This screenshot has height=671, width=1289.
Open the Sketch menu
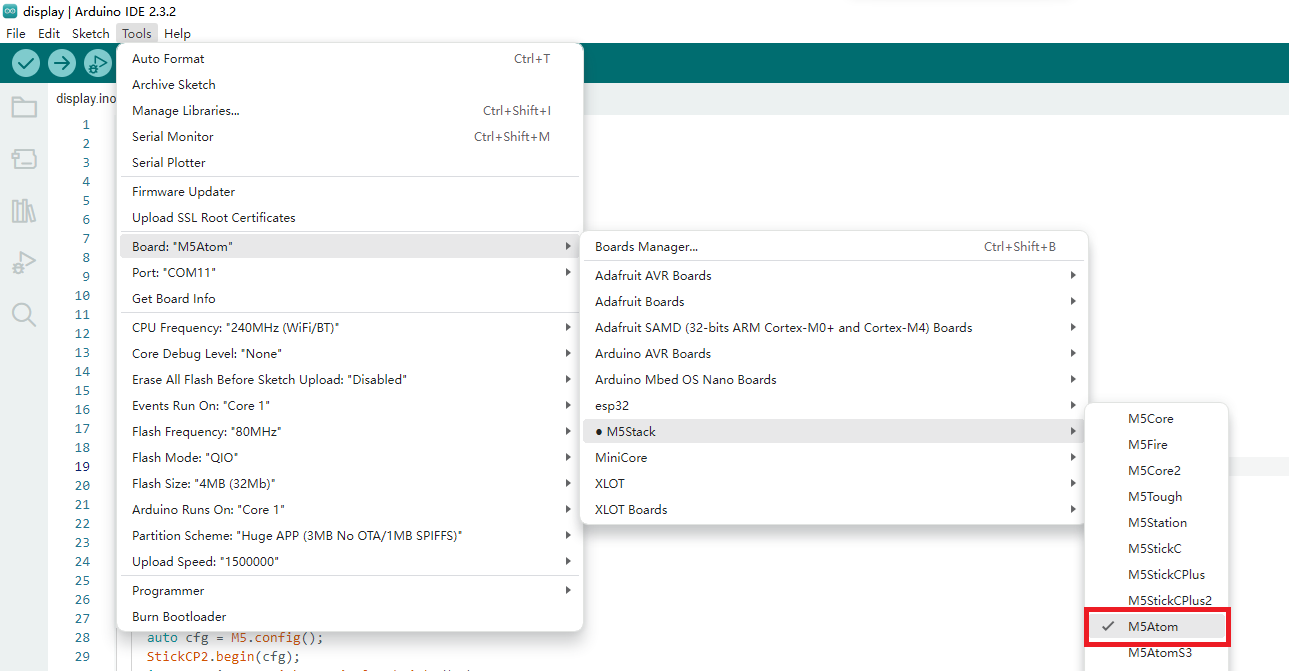coord(90,34)
